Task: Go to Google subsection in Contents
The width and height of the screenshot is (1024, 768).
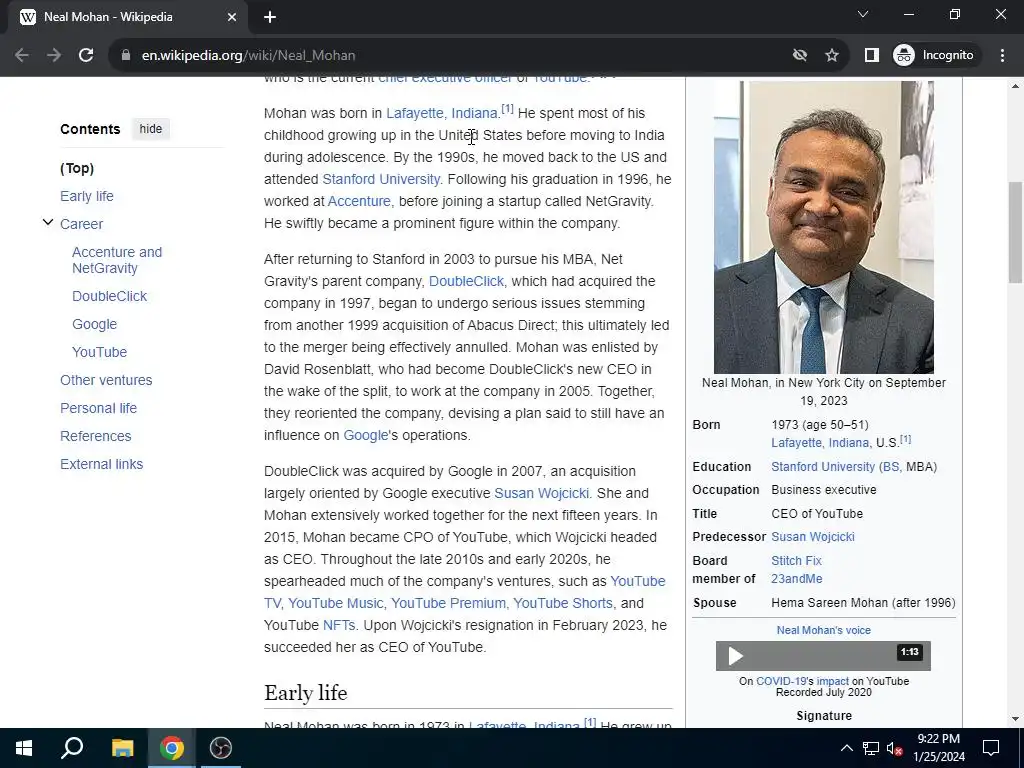Action: 95,324
